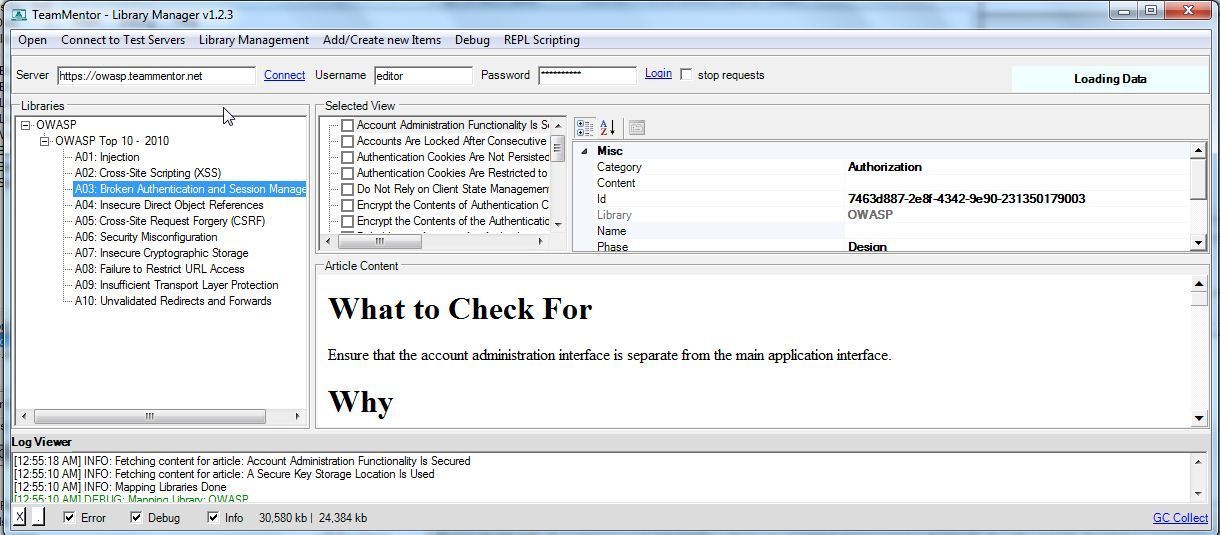1220x535 pixels.
Task: Enable the stop requests checkbox
Action: [686, 75]
